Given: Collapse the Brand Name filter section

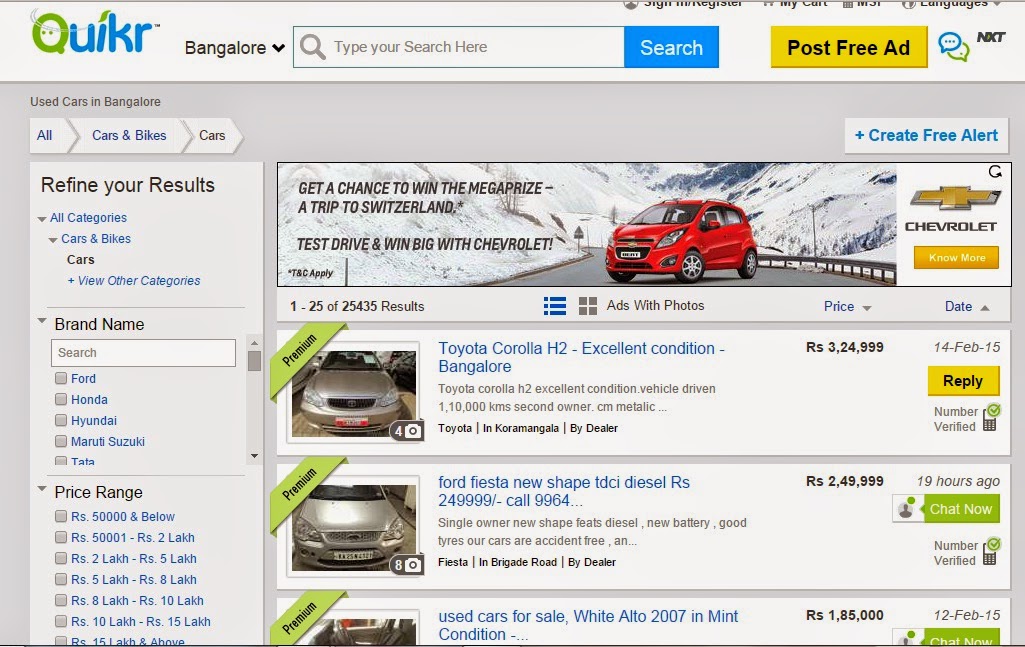Looking at the screenshot, I should 42,321.
